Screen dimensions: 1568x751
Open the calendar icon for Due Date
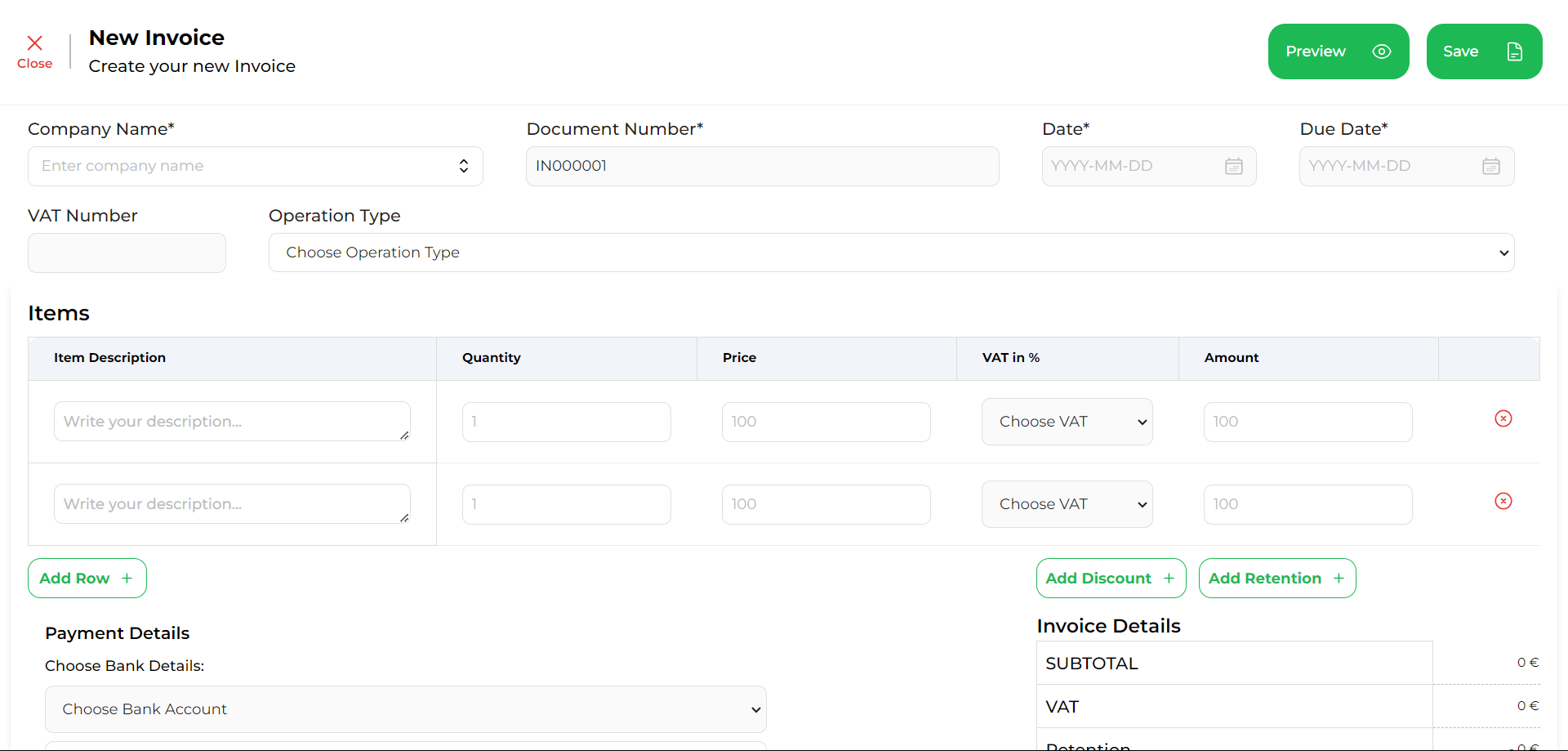1491,166
